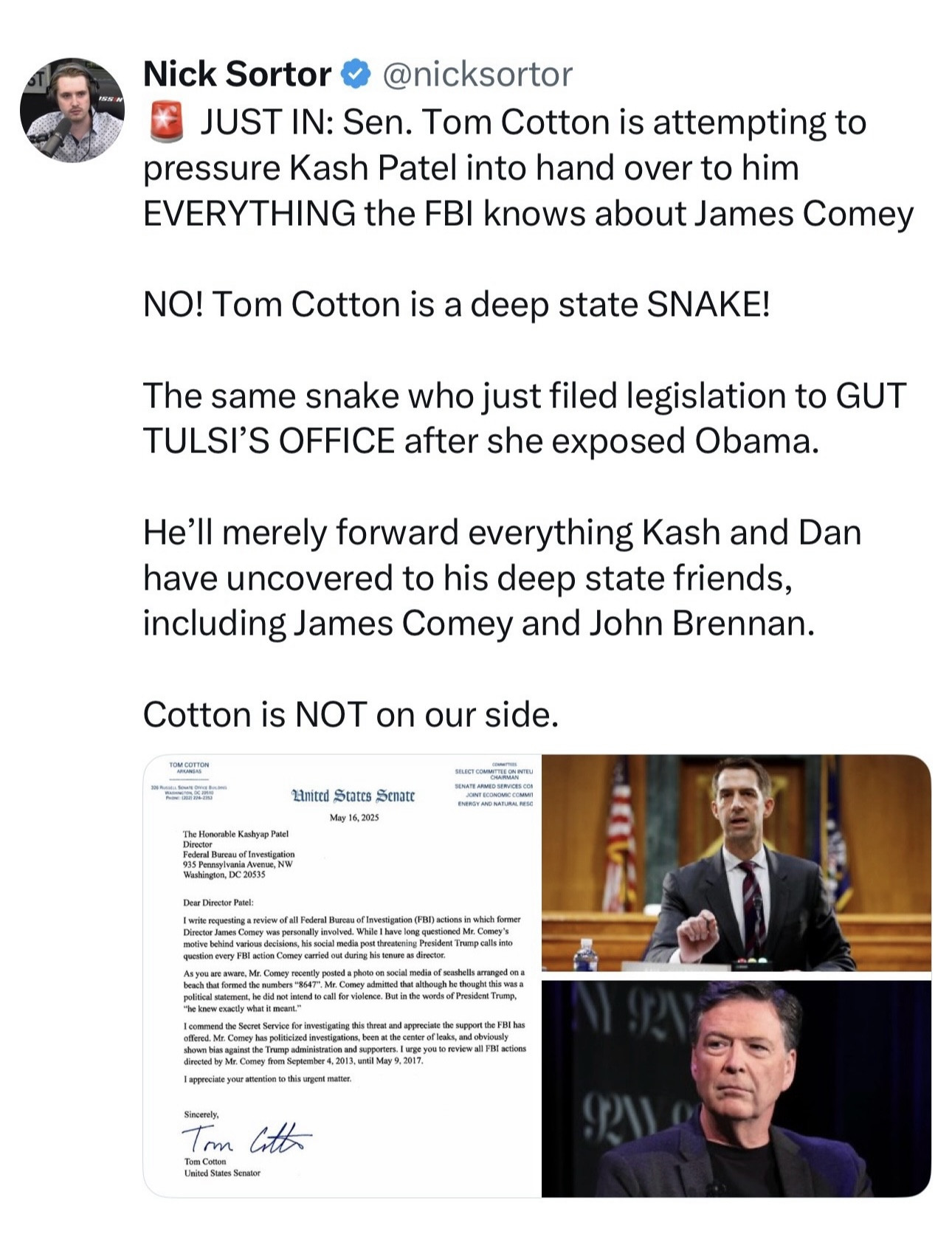
Task: Click the "He'll merely forward everything" paragraph
Action: (502, 577)
